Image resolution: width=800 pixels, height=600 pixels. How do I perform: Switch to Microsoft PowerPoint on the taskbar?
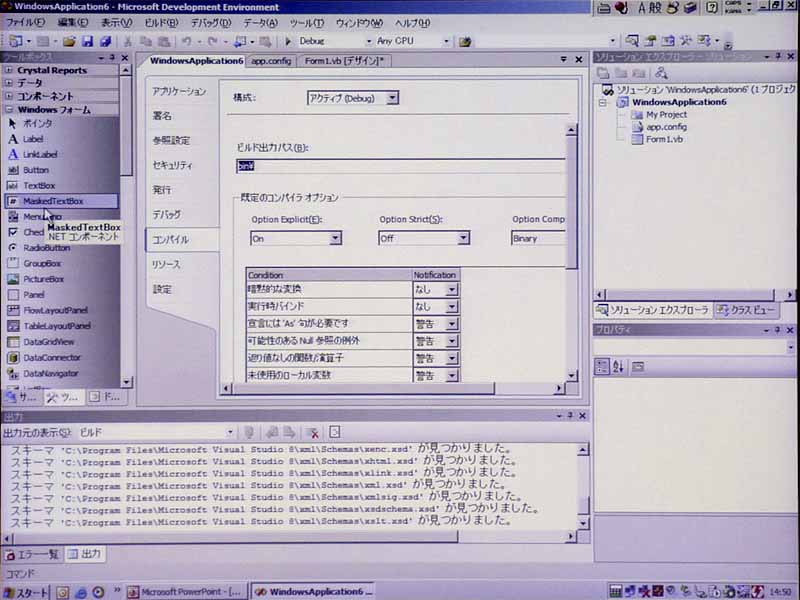(x=187, y=592)
